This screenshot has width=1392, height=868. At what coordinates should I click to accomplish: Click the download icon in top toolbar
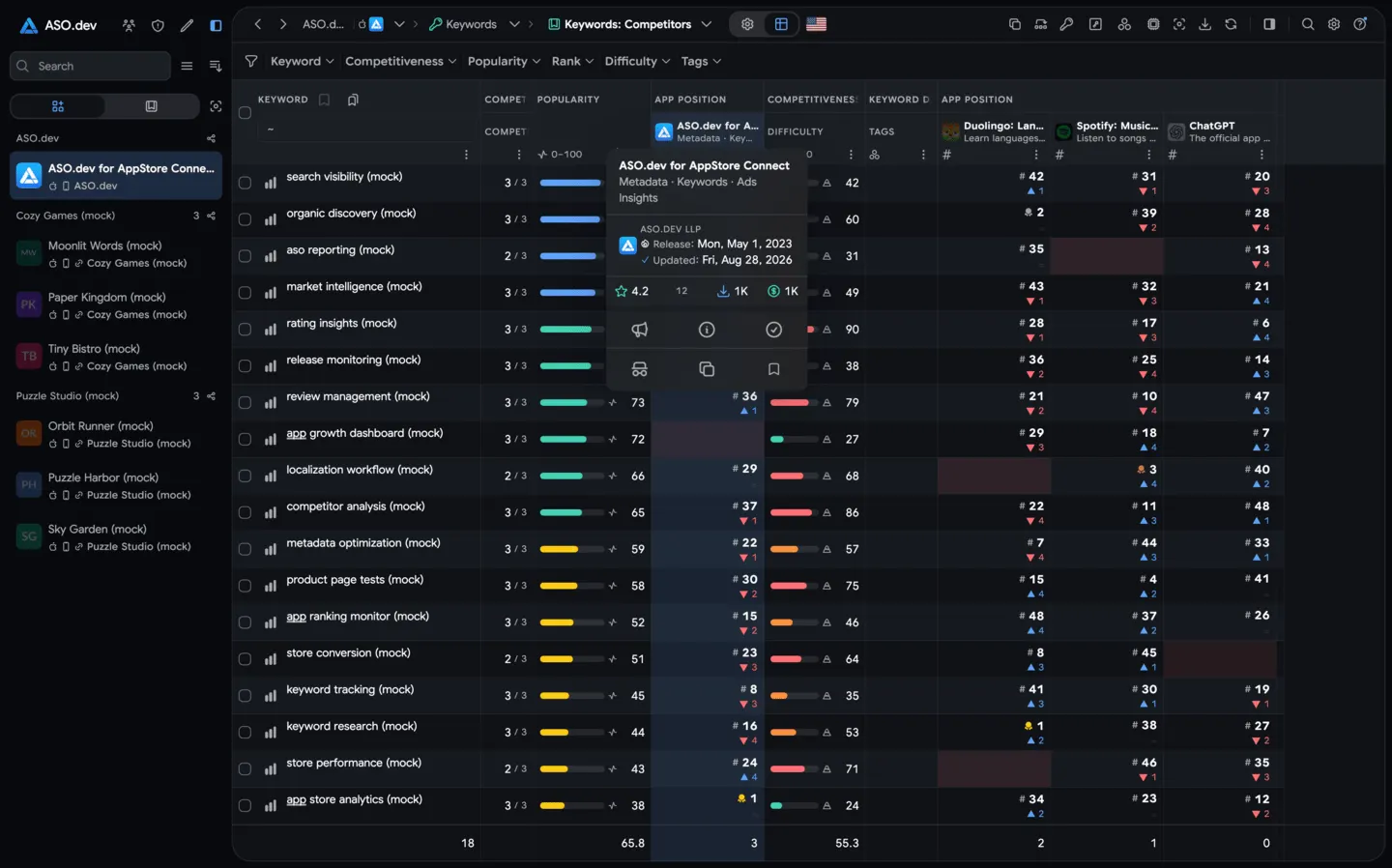(1204, 24)
